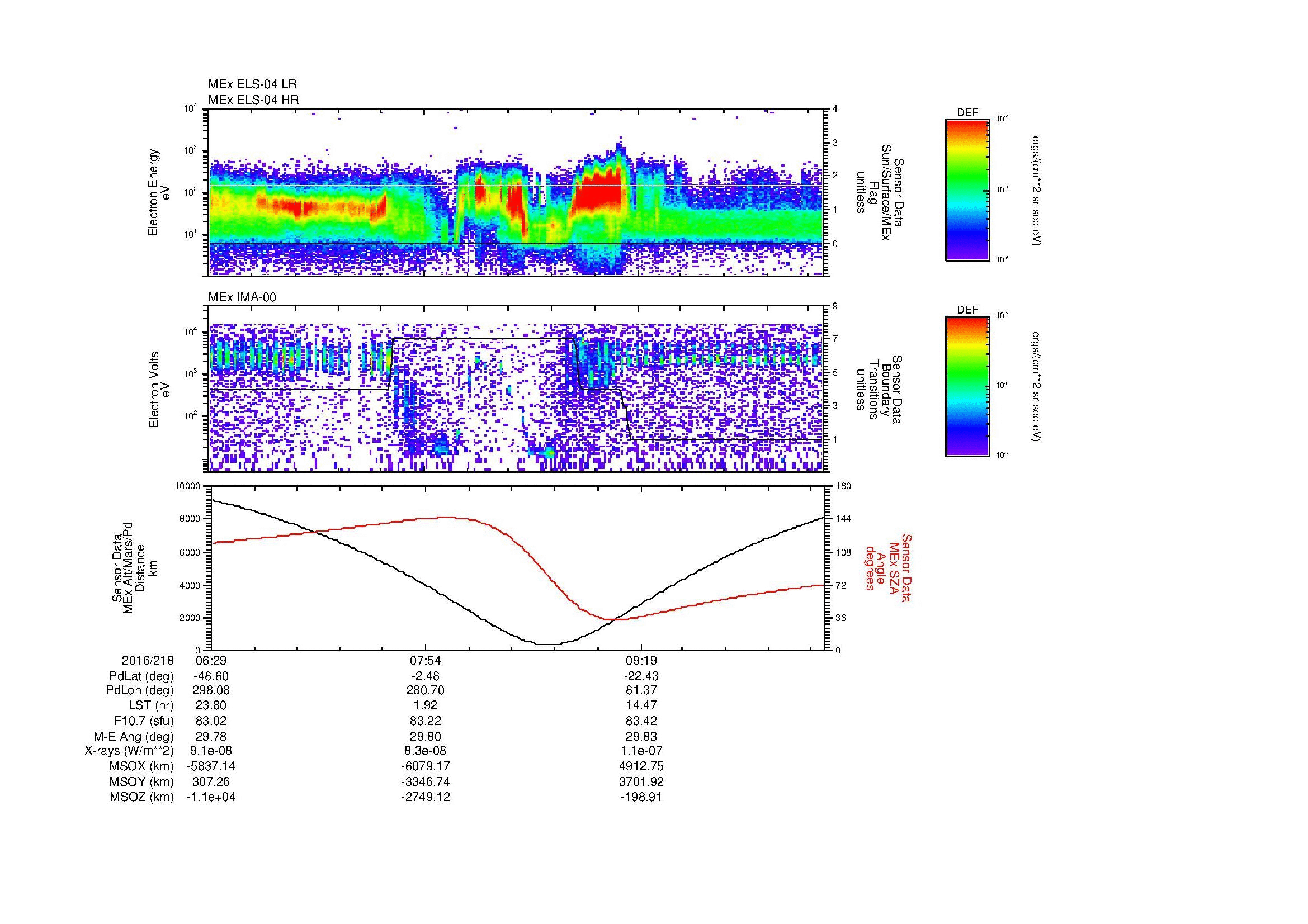Image resolution: width=1308 pixels, height=924 pixels.
Task: Click the MSOX value -6079.17
Action: (x=426, y=766)
